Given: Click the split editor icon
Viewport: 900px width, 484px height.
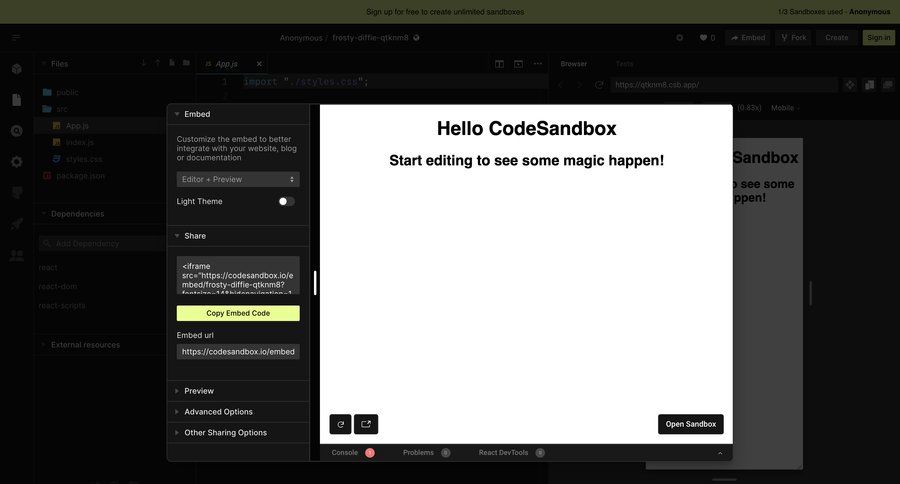Looking at the screenshot, I should (x=499, y=64).
